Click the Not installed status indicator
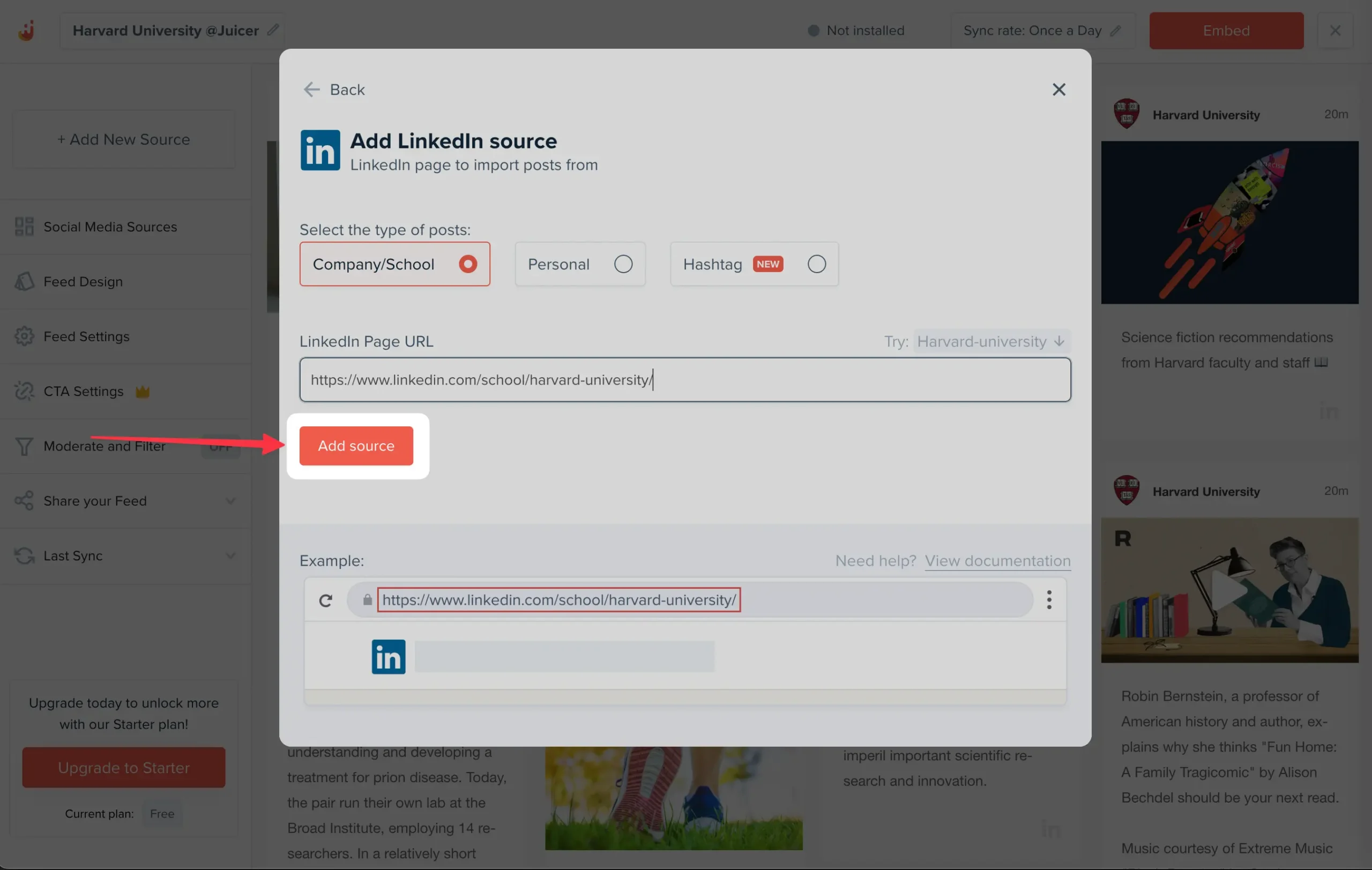Viewport: 1372px width, 870px height. tap(856, 30)
